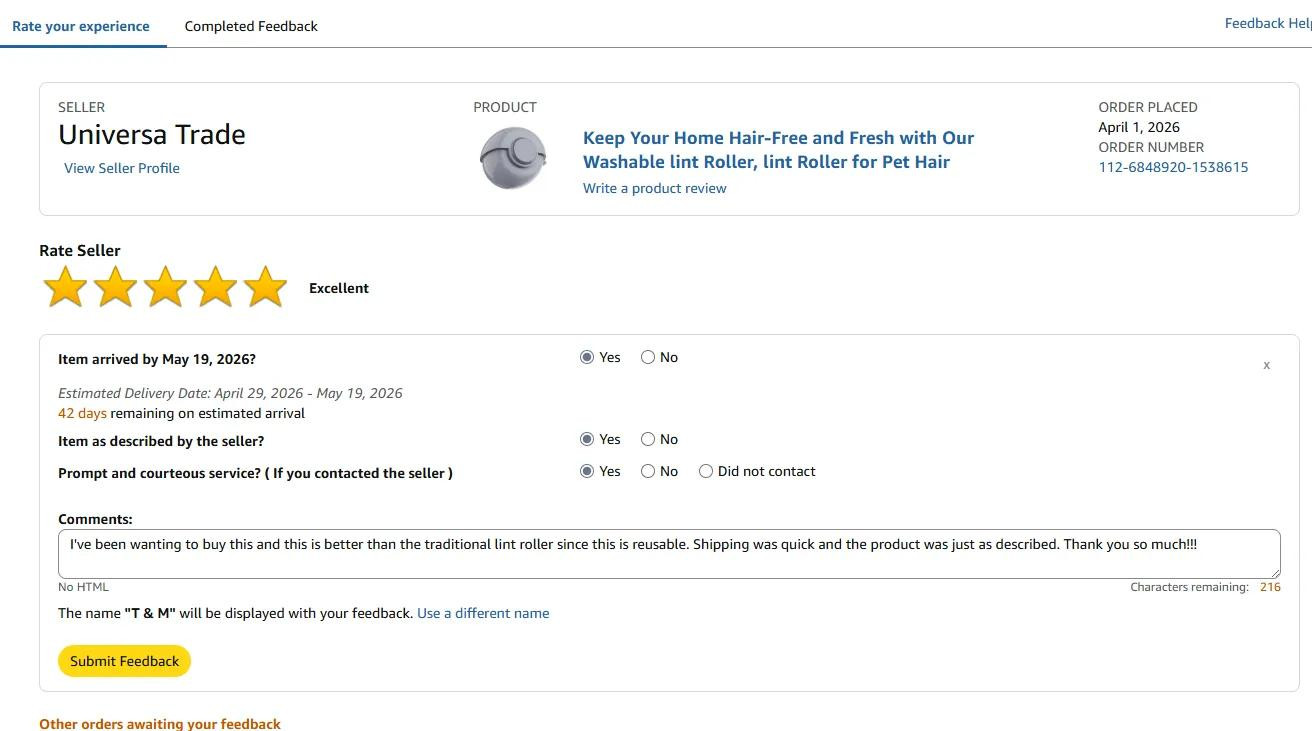
Task: Select Did not contact option
Action: [x=706, y=471]
